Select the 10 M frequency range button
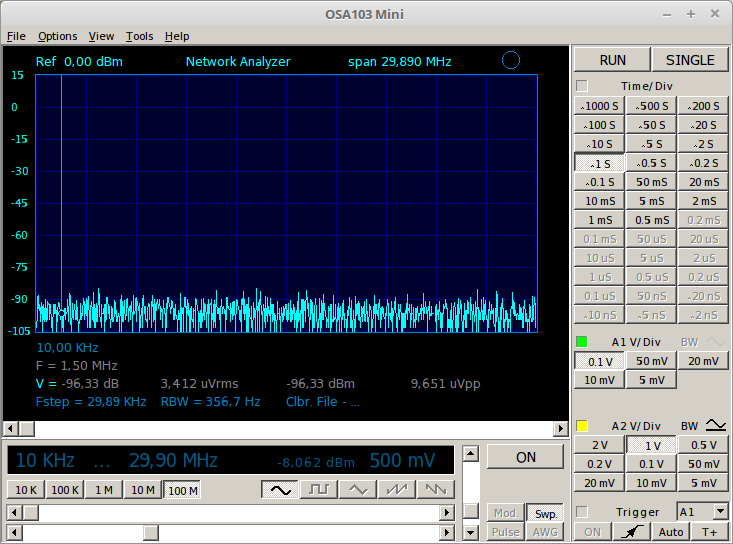733x544 pixels. click(x=143, y=490)
